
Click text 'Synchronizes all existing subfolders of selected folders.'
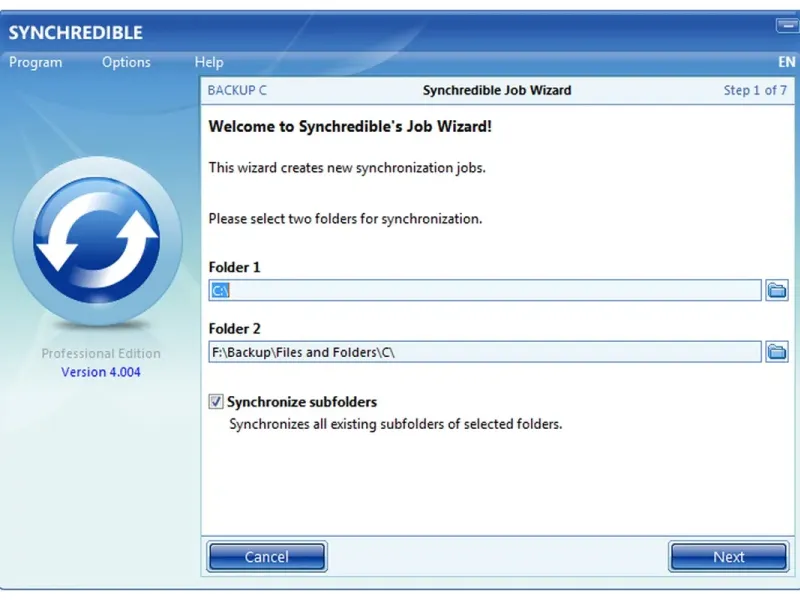pyautogui.click(x=395, y=424)
